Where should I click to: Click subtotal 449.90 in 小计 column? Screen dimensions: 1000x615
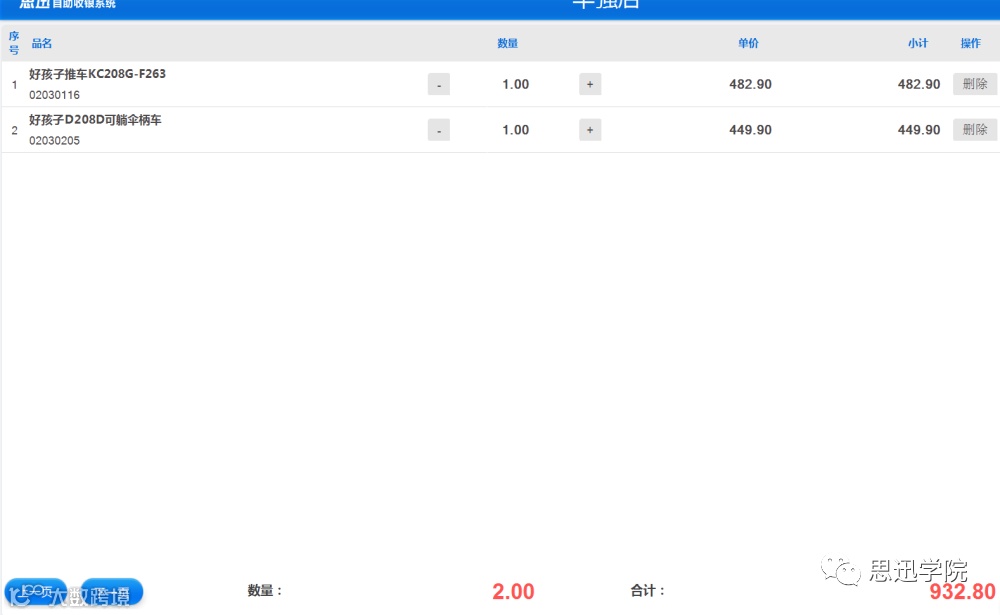point(919,130)
